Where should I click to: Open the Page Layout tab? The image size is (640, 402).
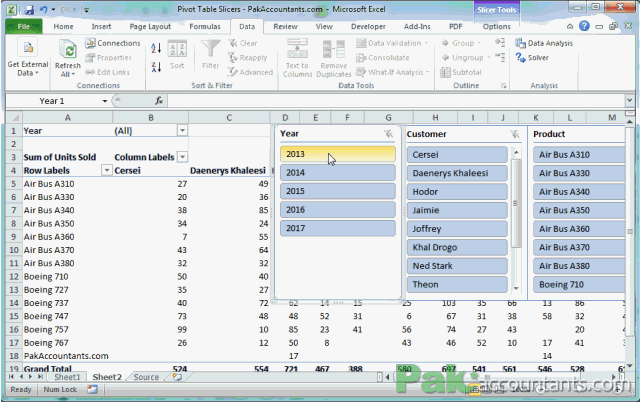pyautogui.click(x=150, y=27)
